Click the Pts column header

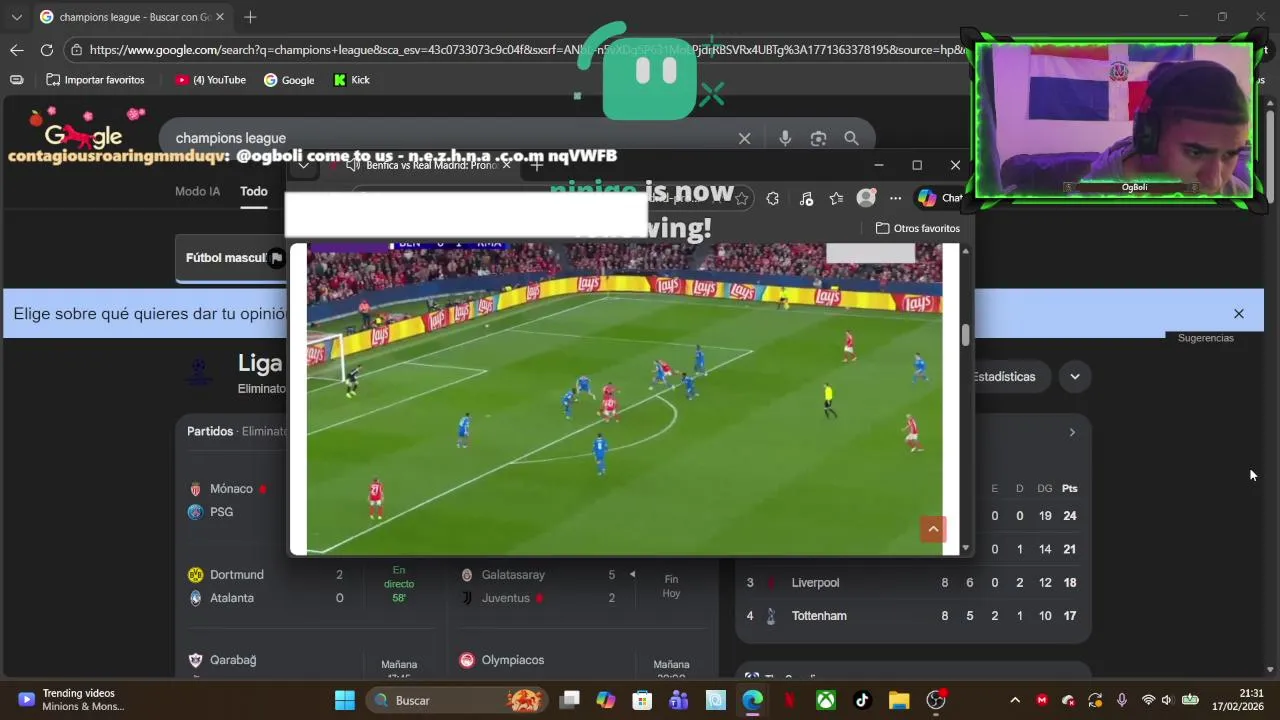click(1070, 489)
